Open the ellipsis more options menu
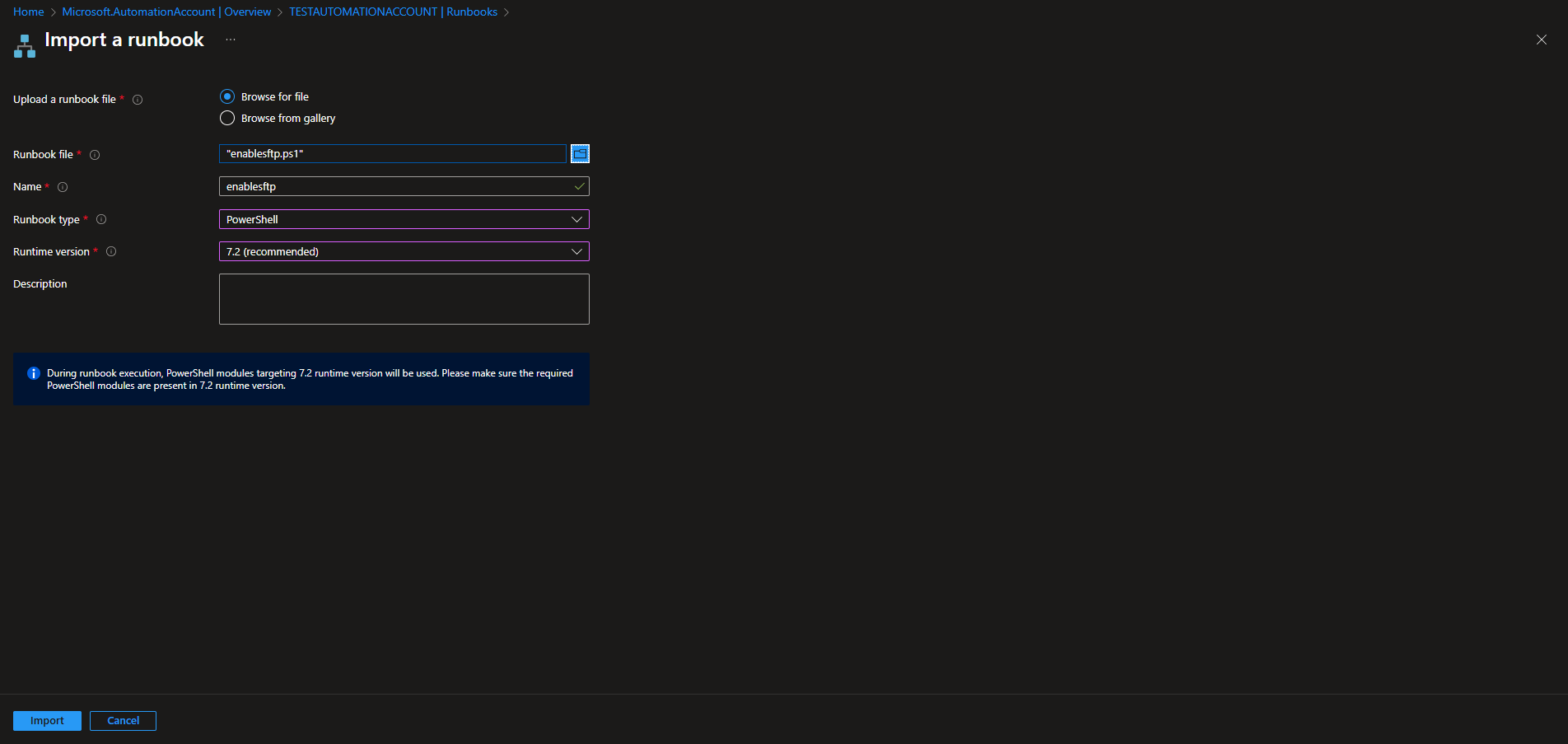 pos(231,40)
